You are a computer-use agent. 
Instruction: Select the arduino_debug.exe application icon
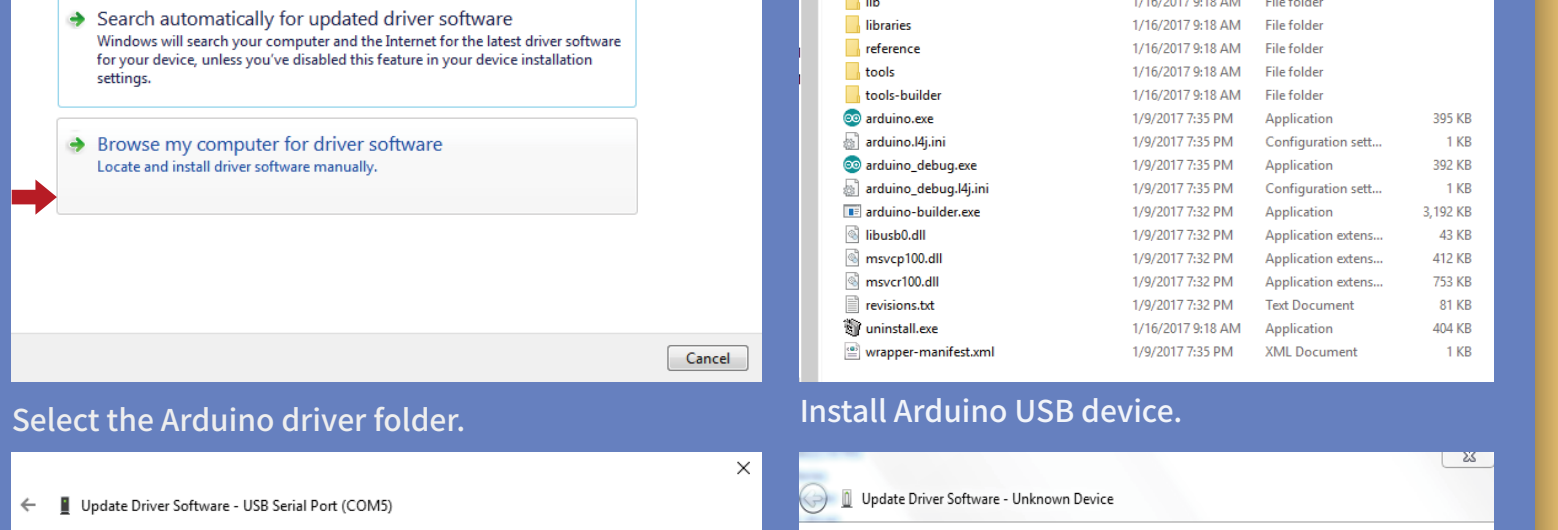click(852, 165)
